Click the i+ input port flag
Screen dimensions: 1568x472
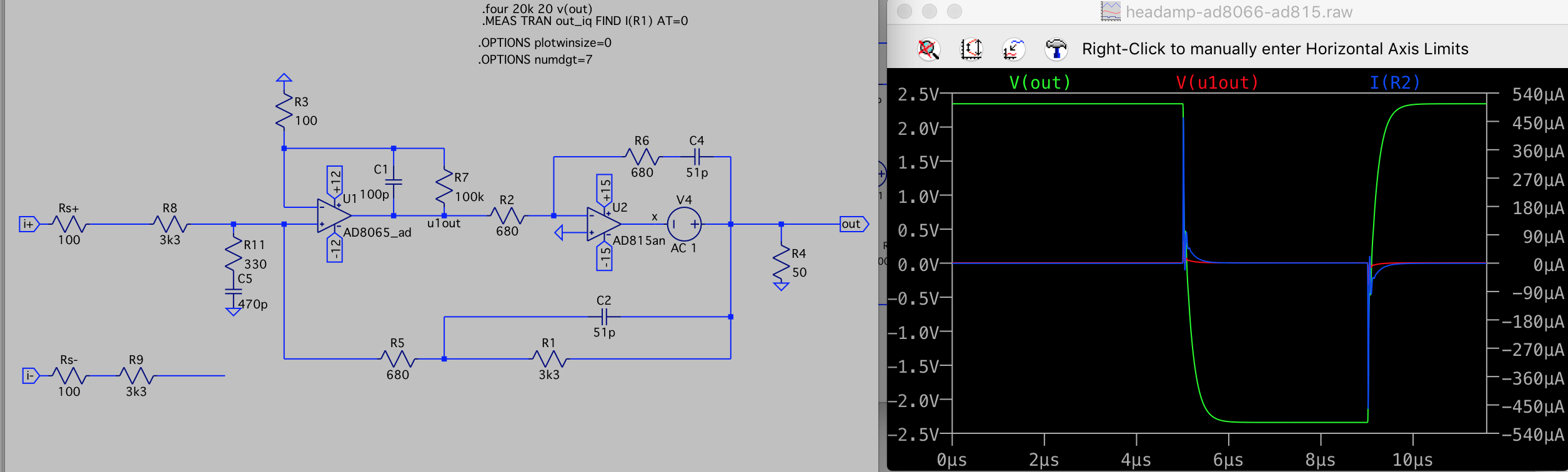coord(29,224)
